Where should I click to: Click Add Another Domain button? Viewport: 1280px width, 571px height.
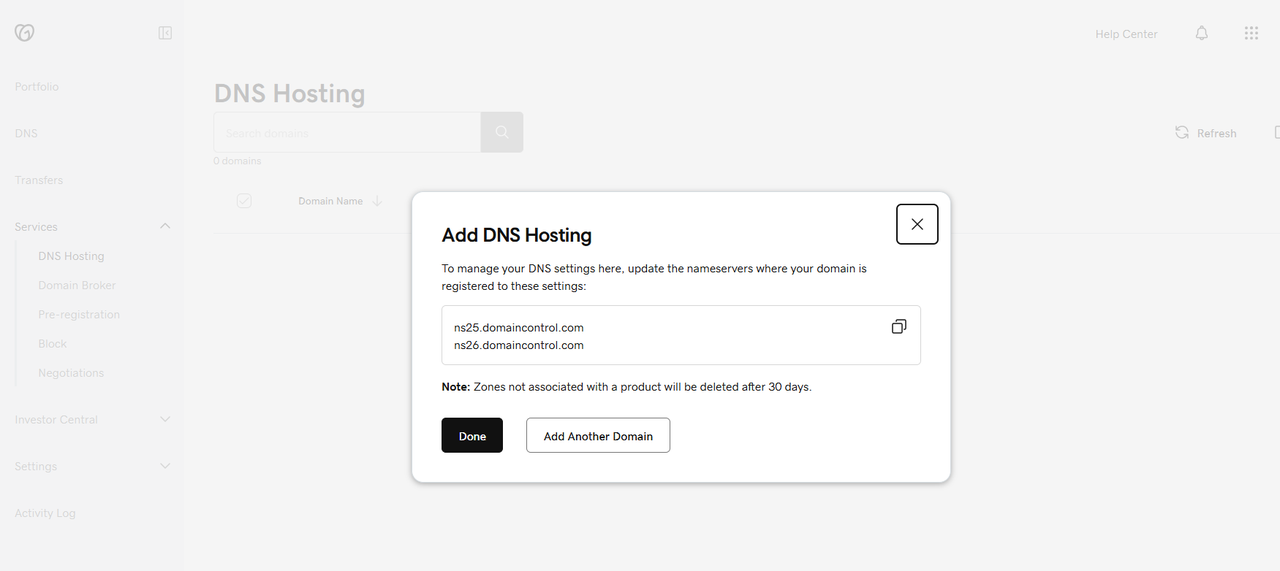598,436
